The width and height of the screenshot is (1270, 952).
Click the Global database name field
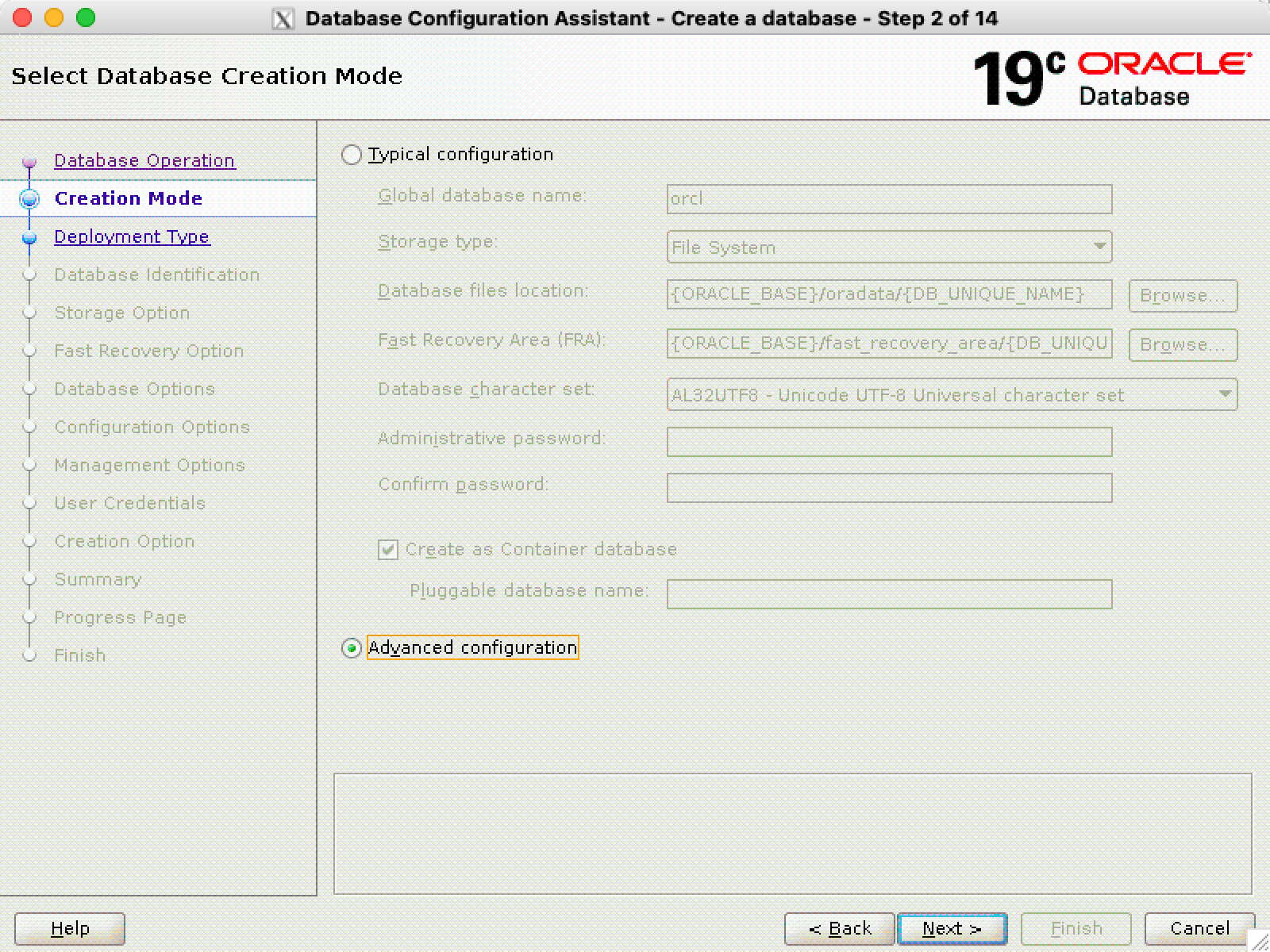(x=889, y=199)
